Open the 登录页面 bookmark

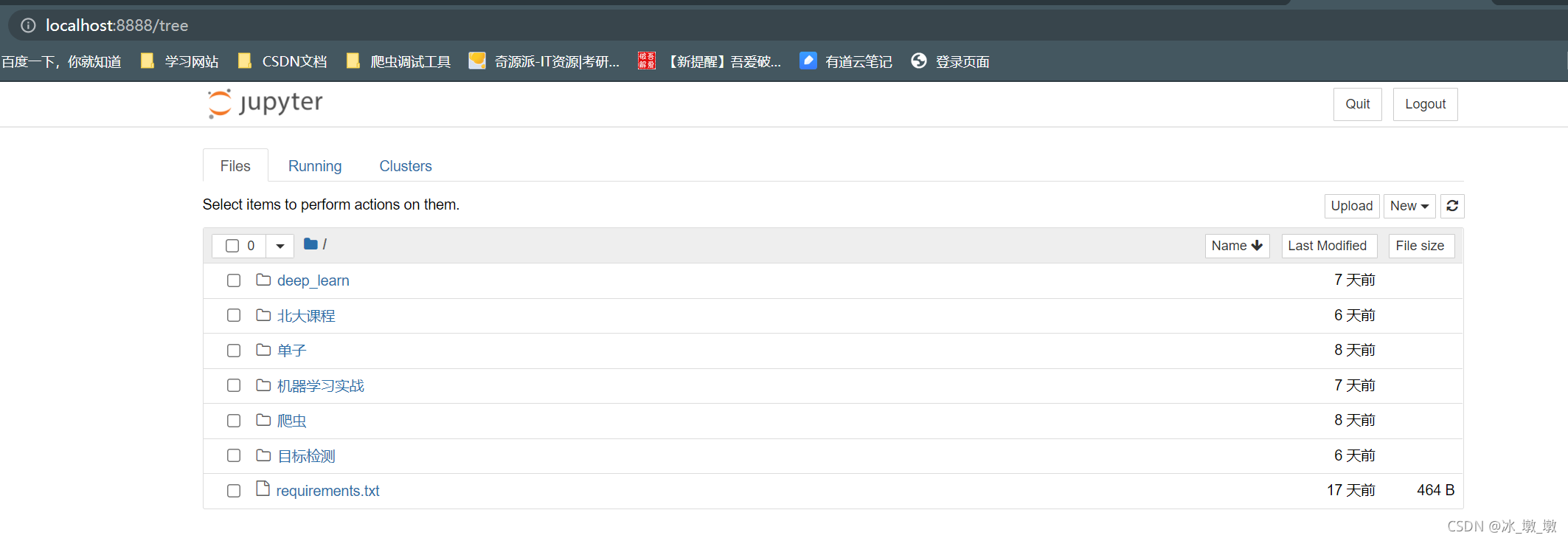pos(950,61)
